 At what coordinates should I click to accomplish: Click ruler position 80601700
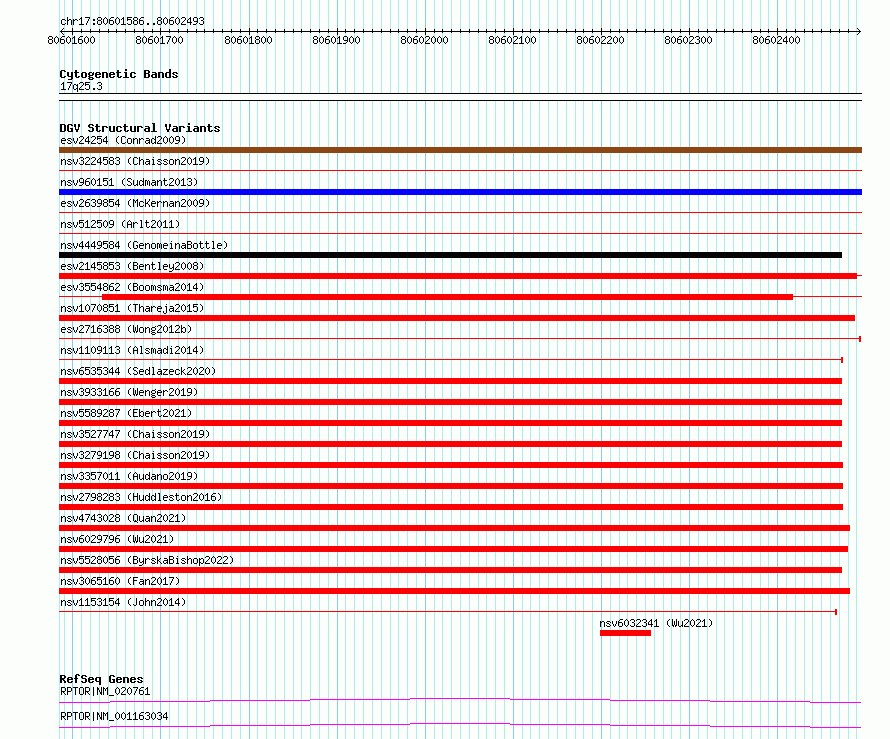click(159, 40)
